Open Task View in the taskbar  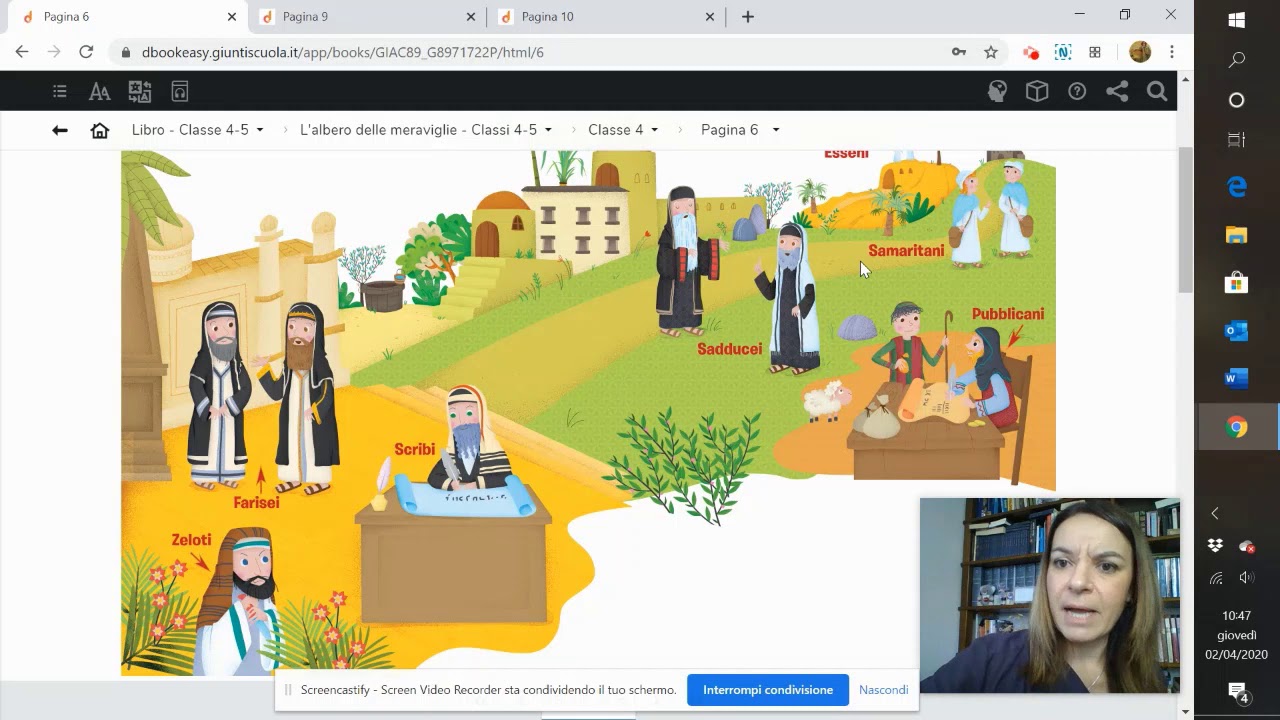1237,140
